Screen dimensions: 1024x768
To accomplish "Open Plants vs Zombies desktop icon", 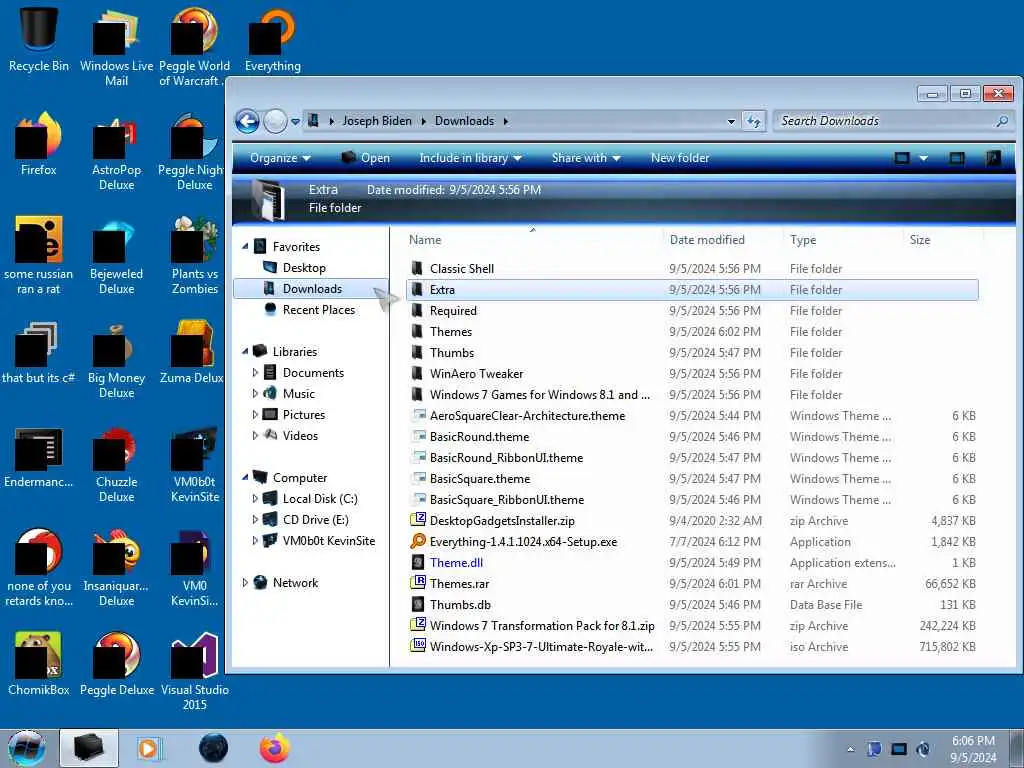I will click(x=195, y=255).
